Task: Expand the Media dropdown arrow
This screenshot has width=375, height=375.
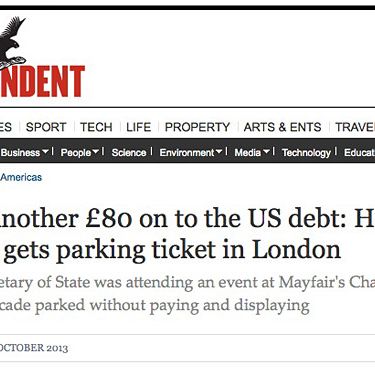Action: coord(266,152)
